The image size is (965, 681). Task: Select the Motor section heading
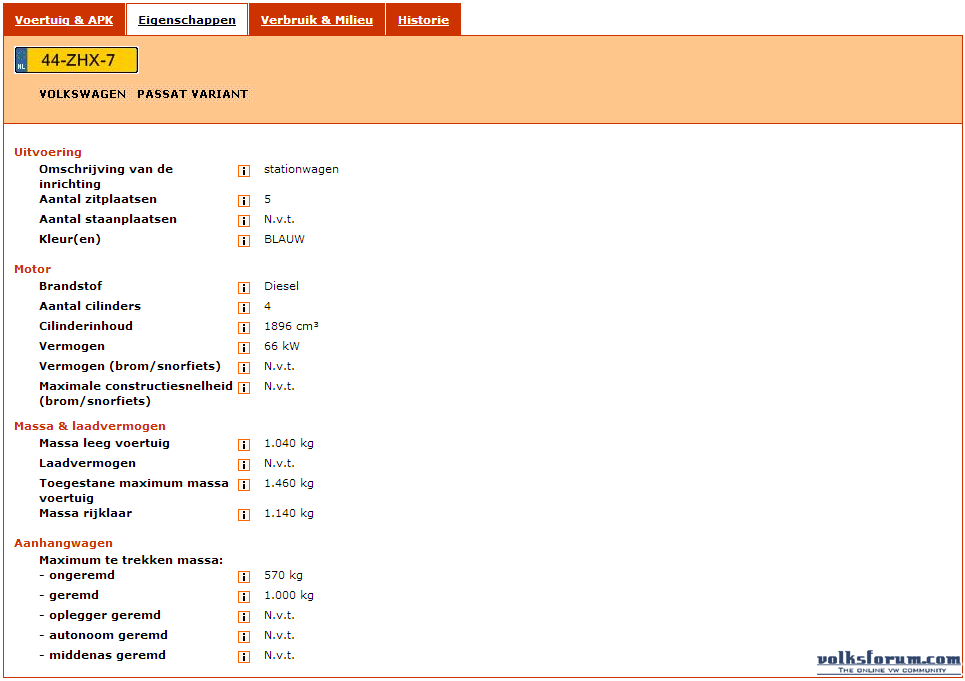(33, 269)
